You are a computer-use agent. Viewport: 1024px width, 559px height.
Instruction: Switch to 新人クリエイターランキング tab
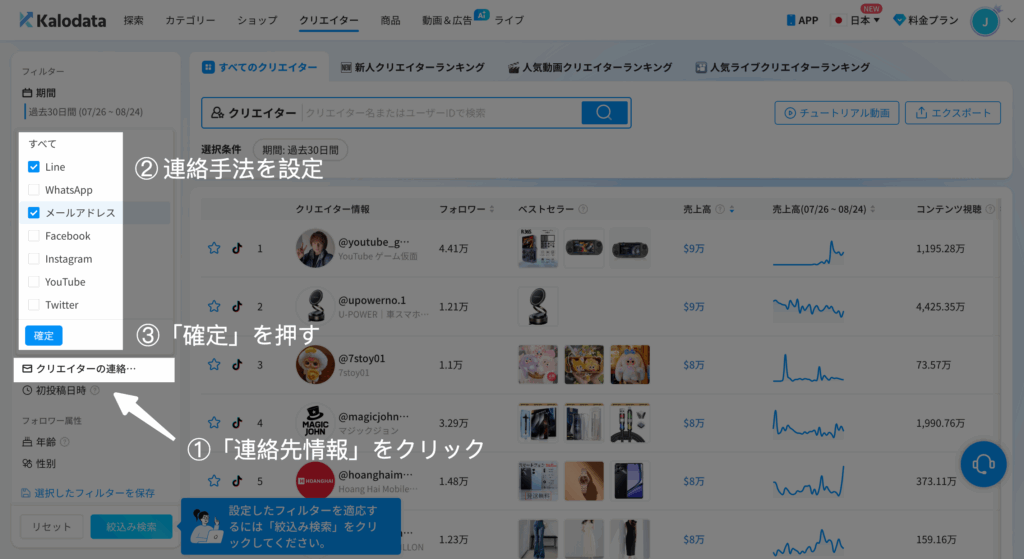tap(413, 67)
